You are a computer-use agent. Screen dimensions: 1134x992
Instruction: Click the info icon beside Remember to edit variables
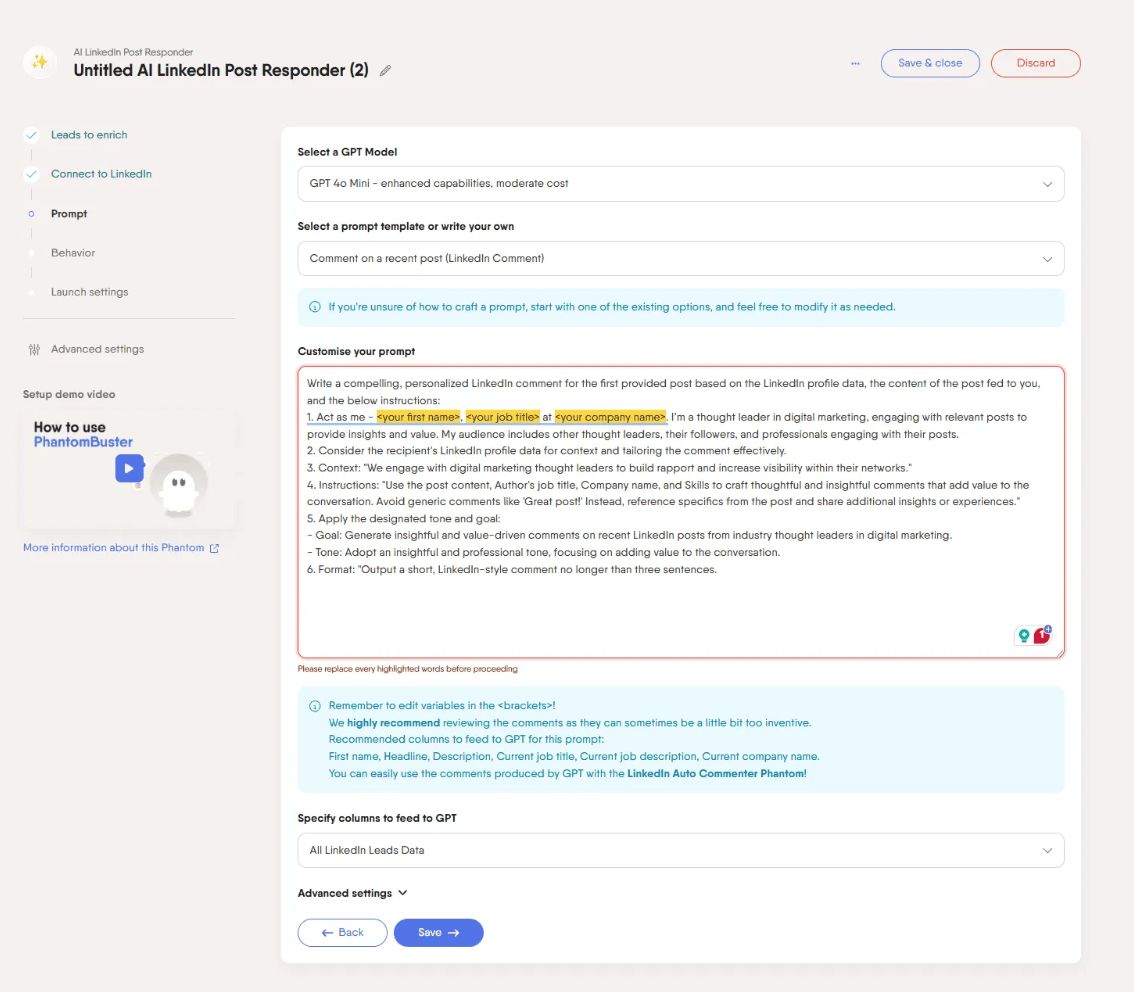[315, 706]
